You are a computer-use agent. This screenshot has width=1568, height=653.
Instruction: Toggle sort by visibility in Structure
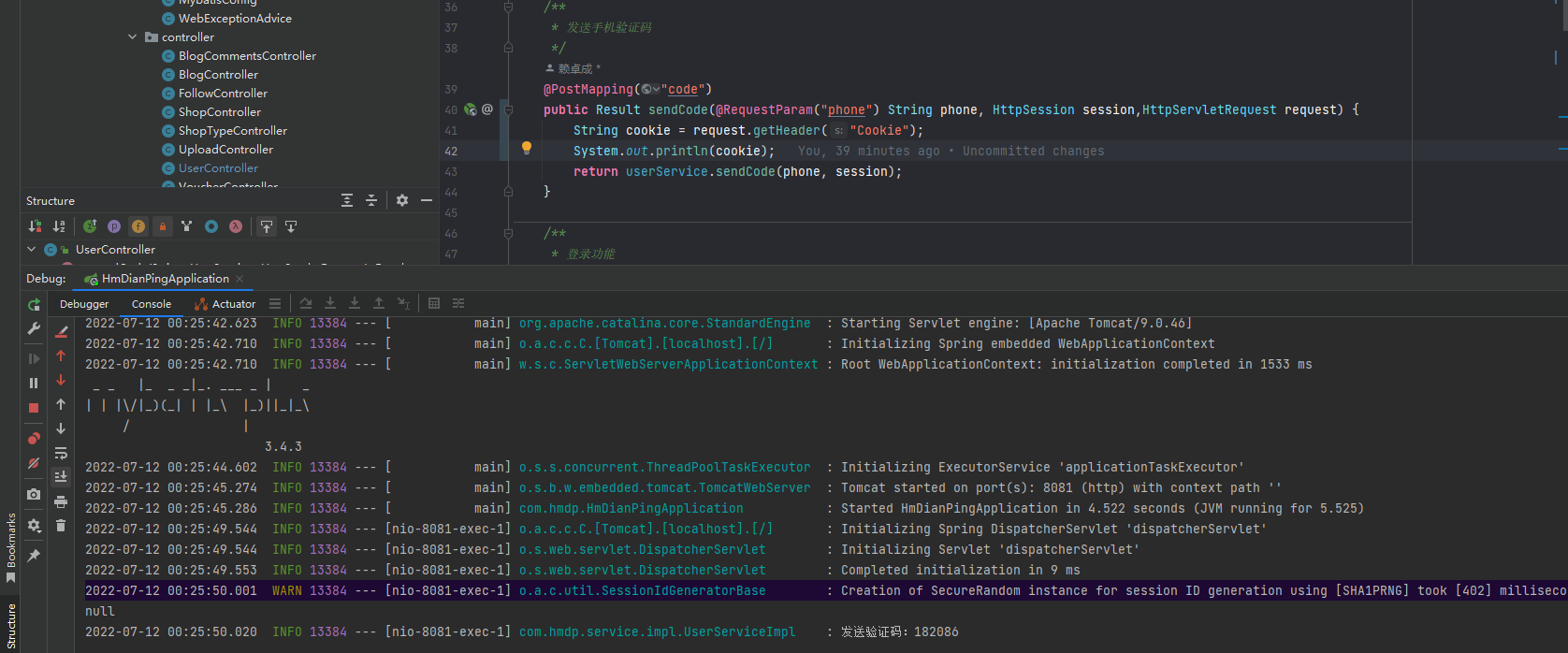pos(35,226)
